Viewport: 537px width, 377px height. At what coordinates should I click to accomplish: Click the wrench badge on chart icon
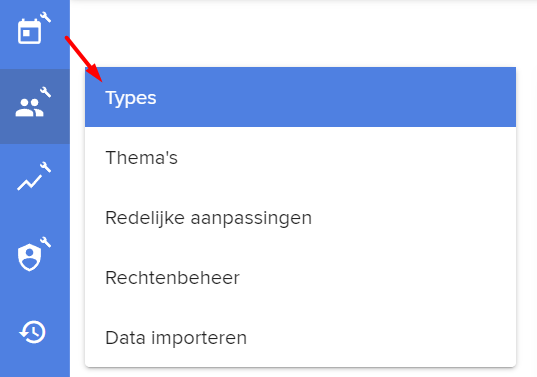[46, 167]
